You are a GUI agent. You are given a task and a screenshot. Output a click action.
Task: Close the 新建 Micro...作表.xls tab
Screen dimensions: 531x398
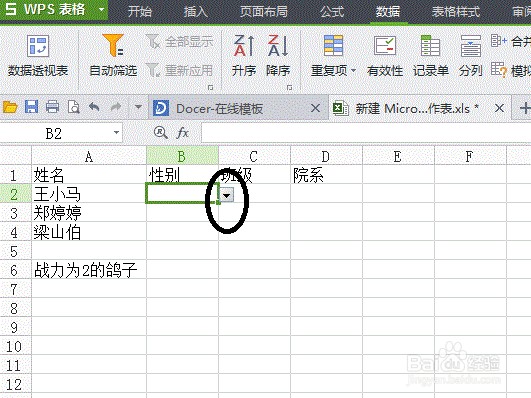(x=499, y=108)
